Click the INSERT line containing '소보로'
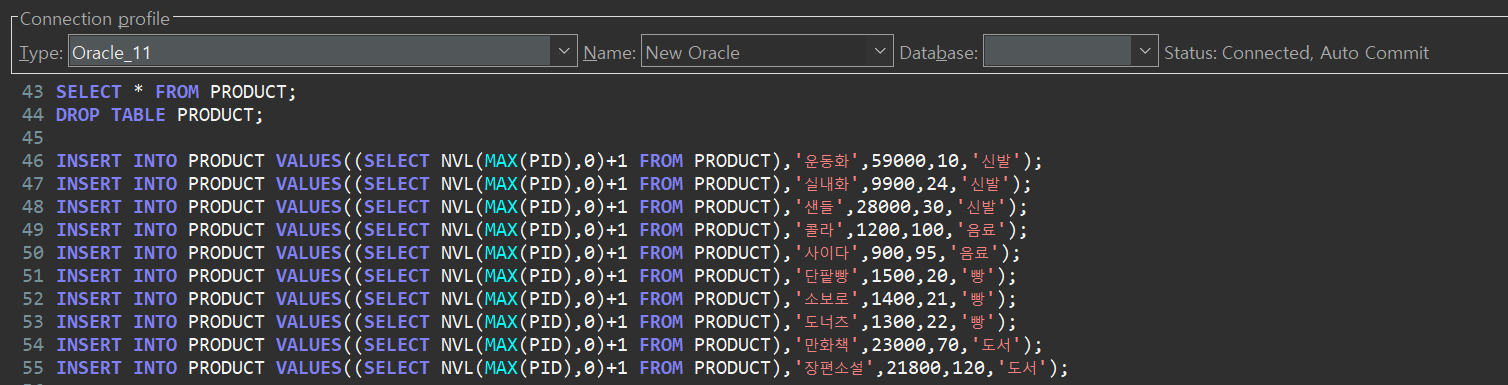 click(536, 299)
